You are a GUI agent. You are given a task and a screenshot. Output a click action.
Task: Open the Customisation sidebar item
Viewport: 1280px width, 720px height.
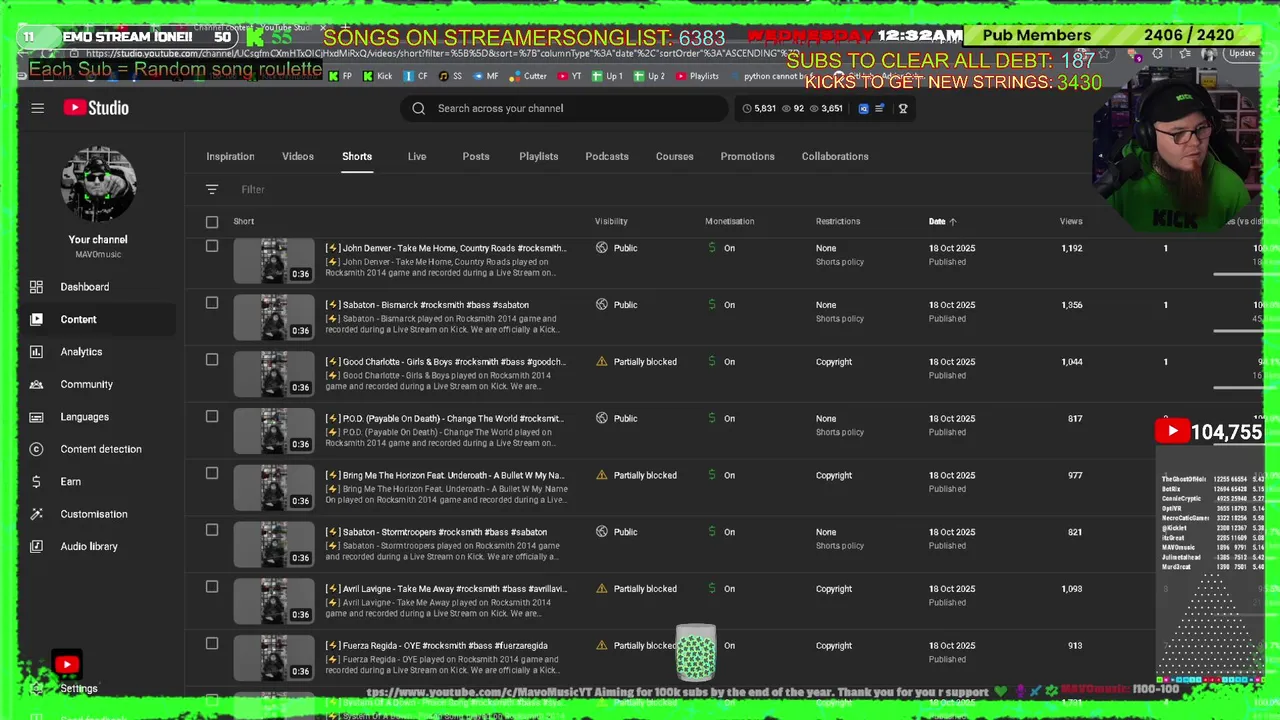93,514
